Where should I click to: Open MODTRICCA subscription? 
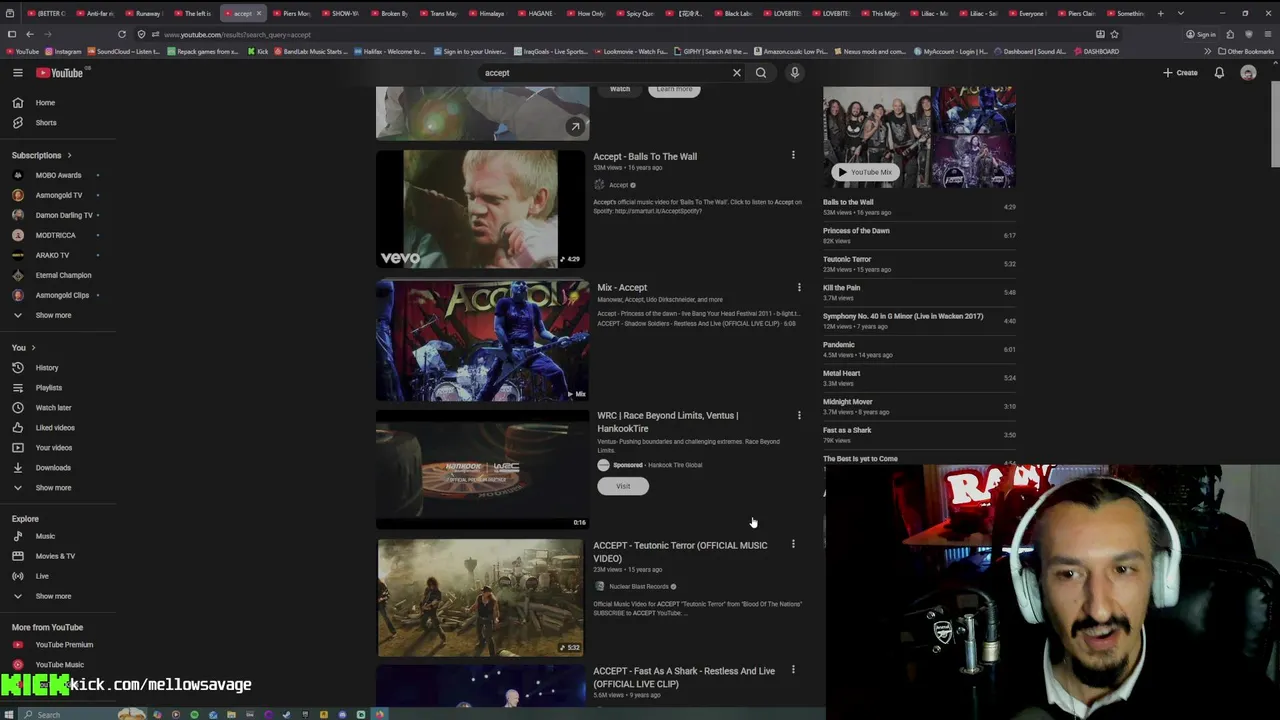56,235
